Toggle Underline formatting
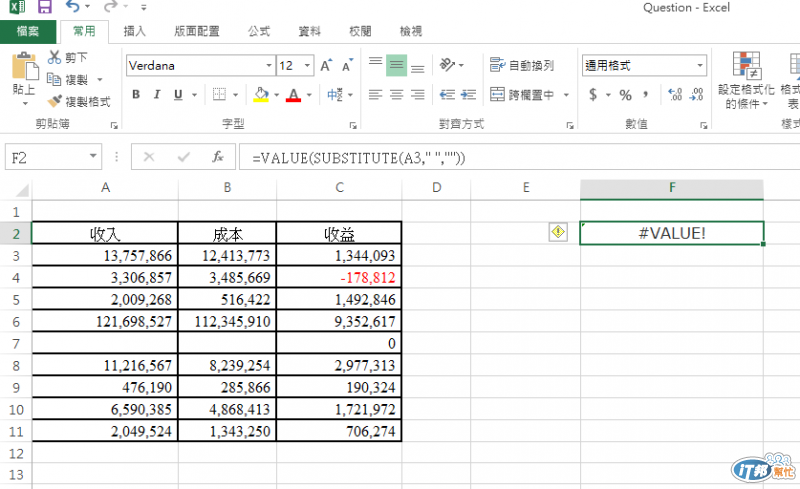The width and height of the screenshot is (800, 489). tap(178, 94)
